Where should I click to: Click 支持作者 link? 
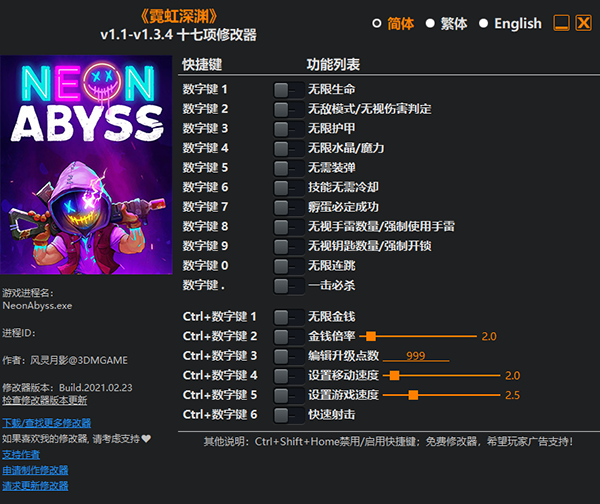click(21, 455)
